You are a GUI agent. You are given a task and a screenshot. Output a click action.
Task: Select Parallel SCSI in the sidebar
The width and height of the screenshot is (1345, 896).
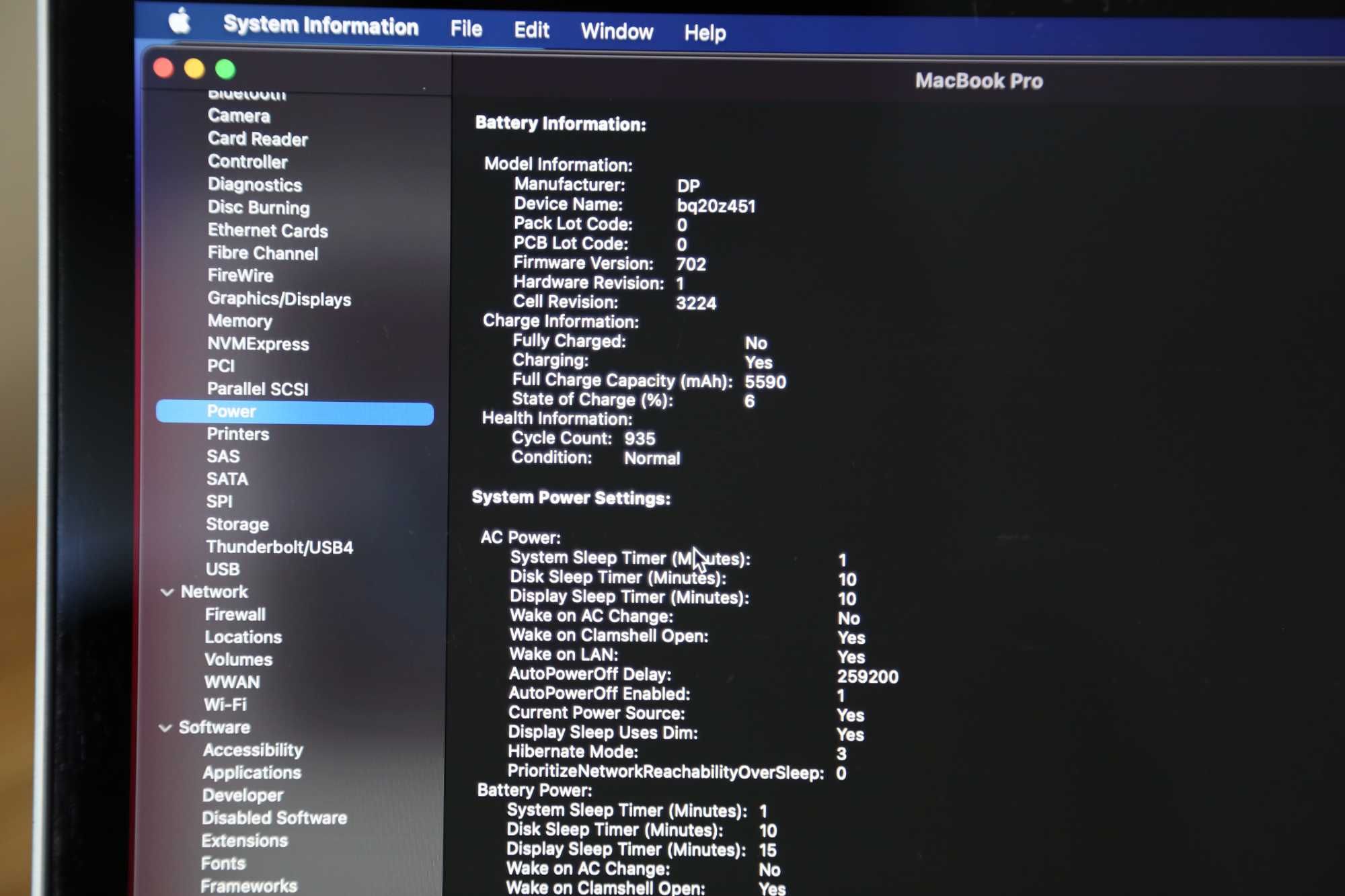coord(258,389)
